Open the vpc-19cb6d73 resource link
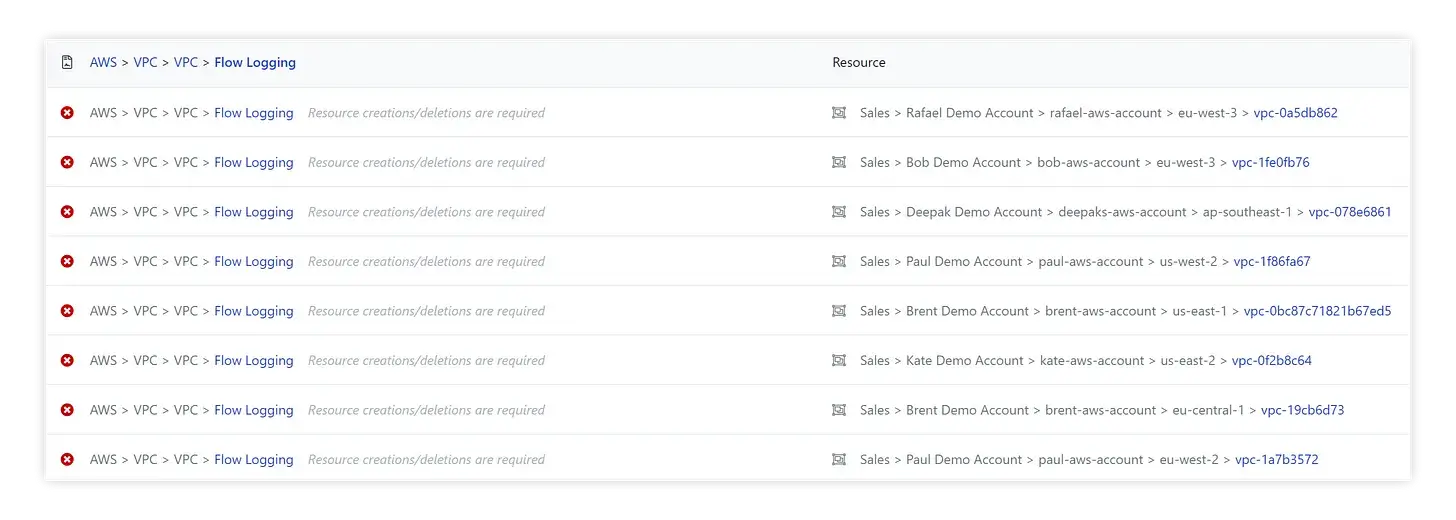1456x520 pixels. coord(1302,410)
